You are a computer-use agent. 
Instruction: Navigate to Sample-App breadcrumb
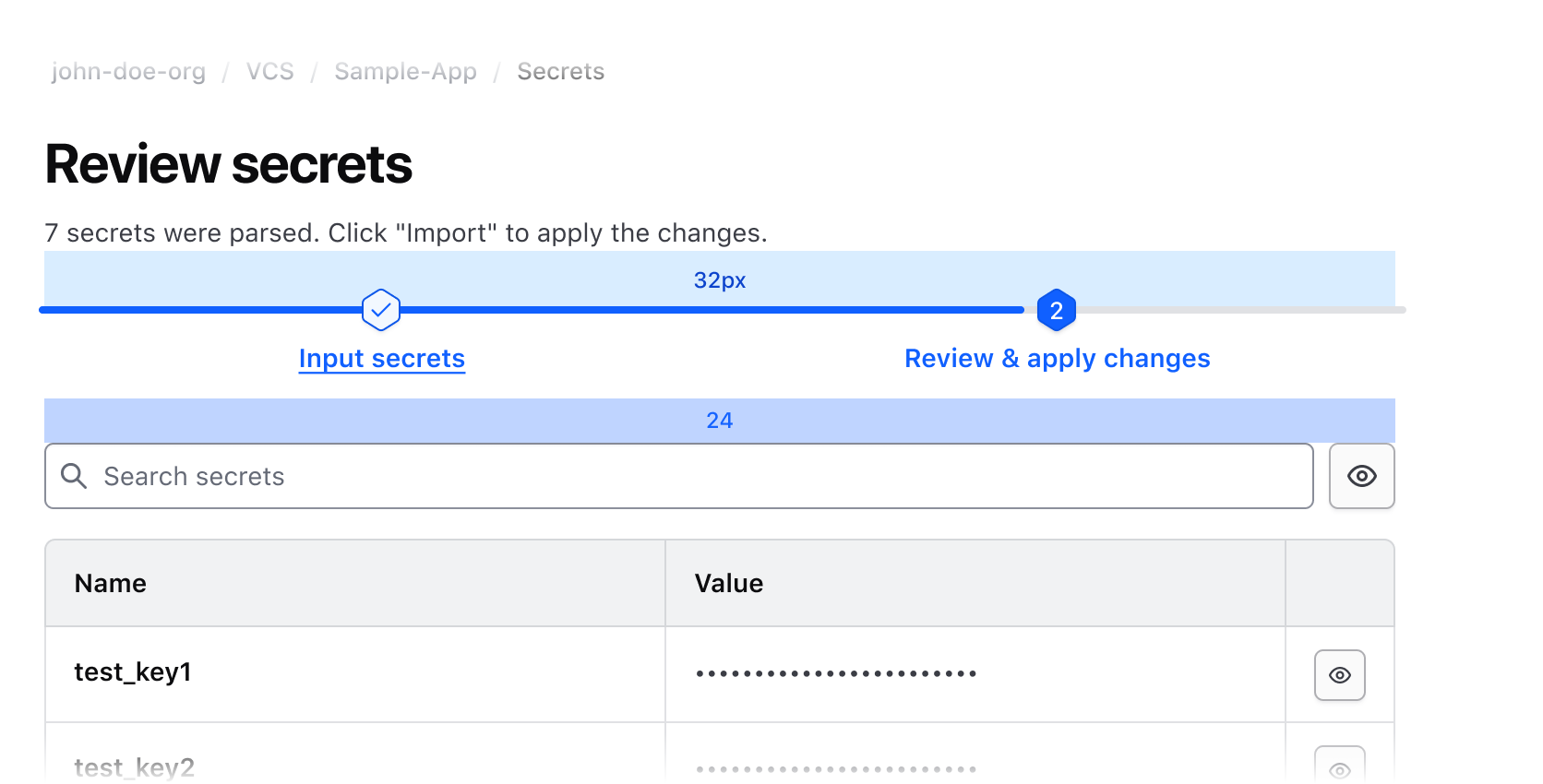405,71
